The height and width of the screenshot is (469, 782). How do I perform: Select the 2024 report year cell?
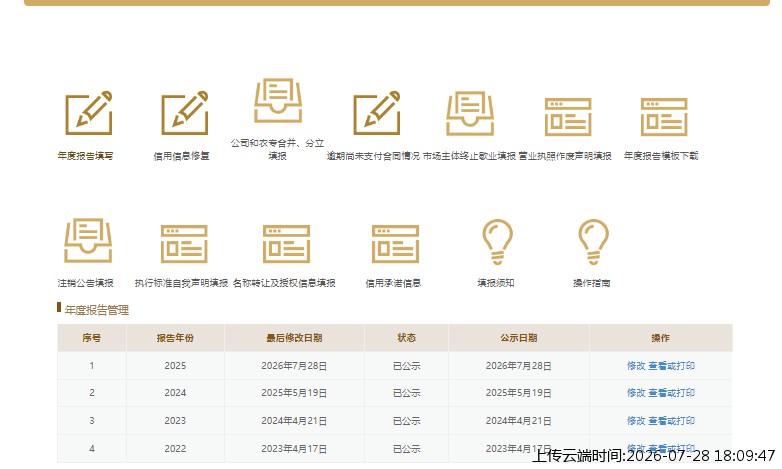[175, 393]
